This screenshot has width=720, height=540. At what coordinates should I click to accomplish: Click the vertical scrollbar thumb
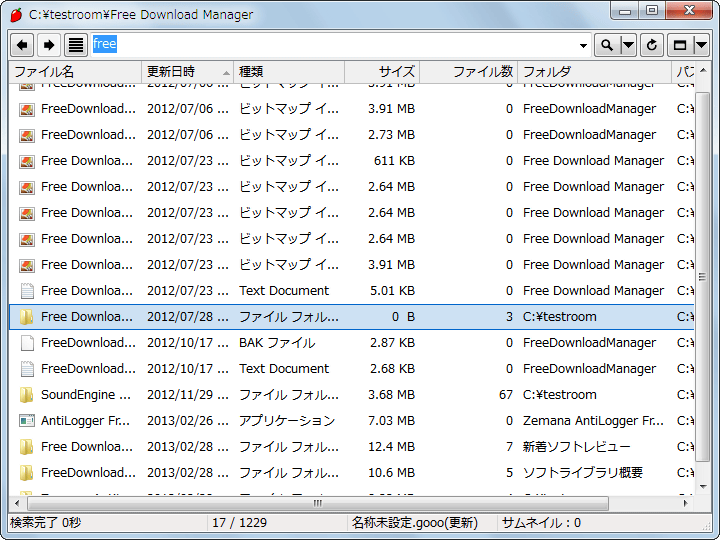click(x=702, y=276)
